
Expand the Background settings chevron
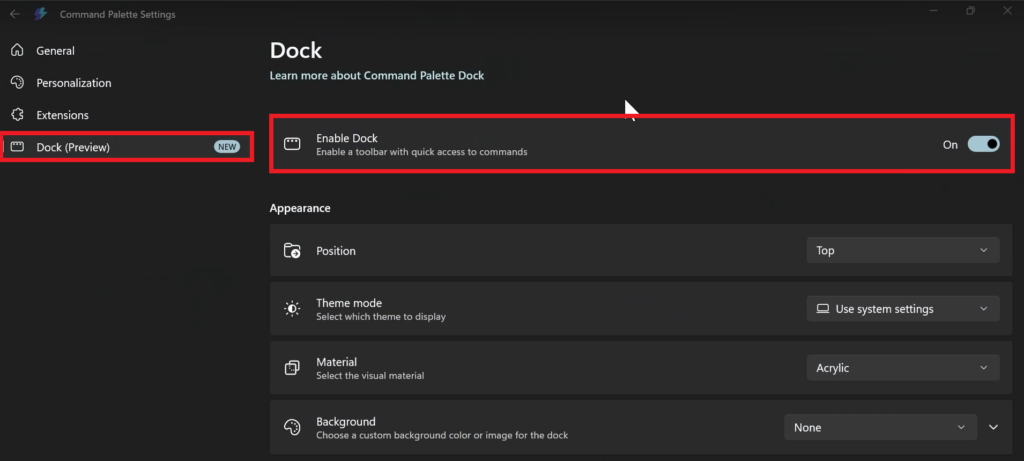pyautogui.click(x=993, y=427)
